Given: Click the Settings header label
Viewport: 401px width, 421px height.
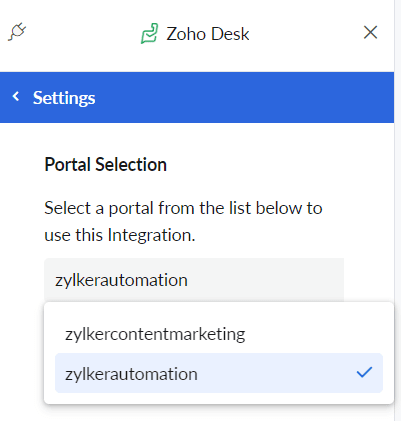Looking at the screenshot, I should [x=64, y=98].
